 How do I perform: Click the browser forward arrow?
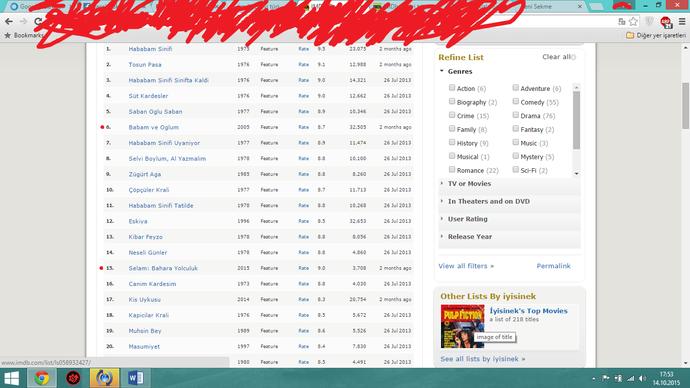tap(23, 21)
